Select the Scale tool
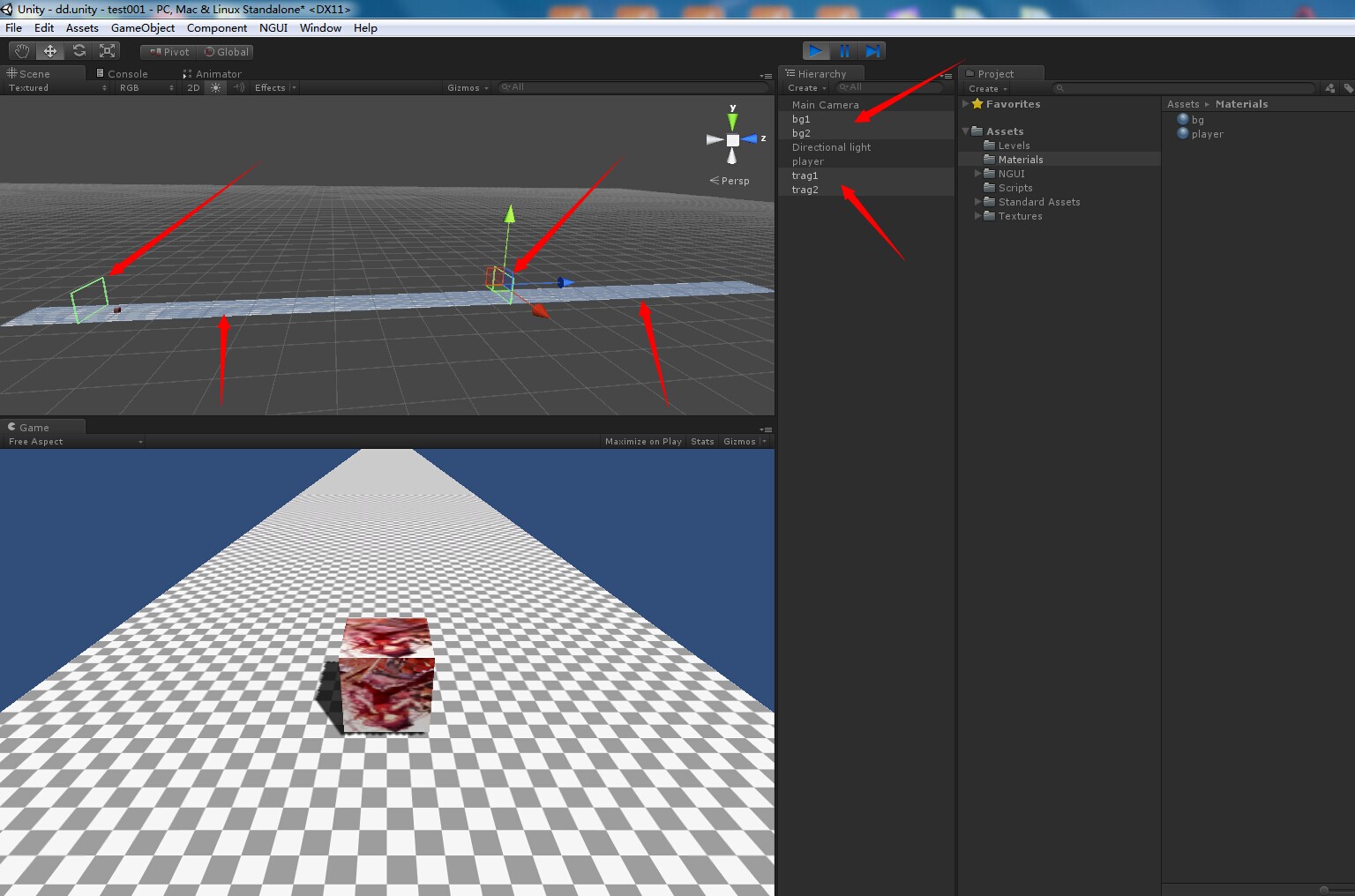The image size is (1355, 896). point(107,50)
